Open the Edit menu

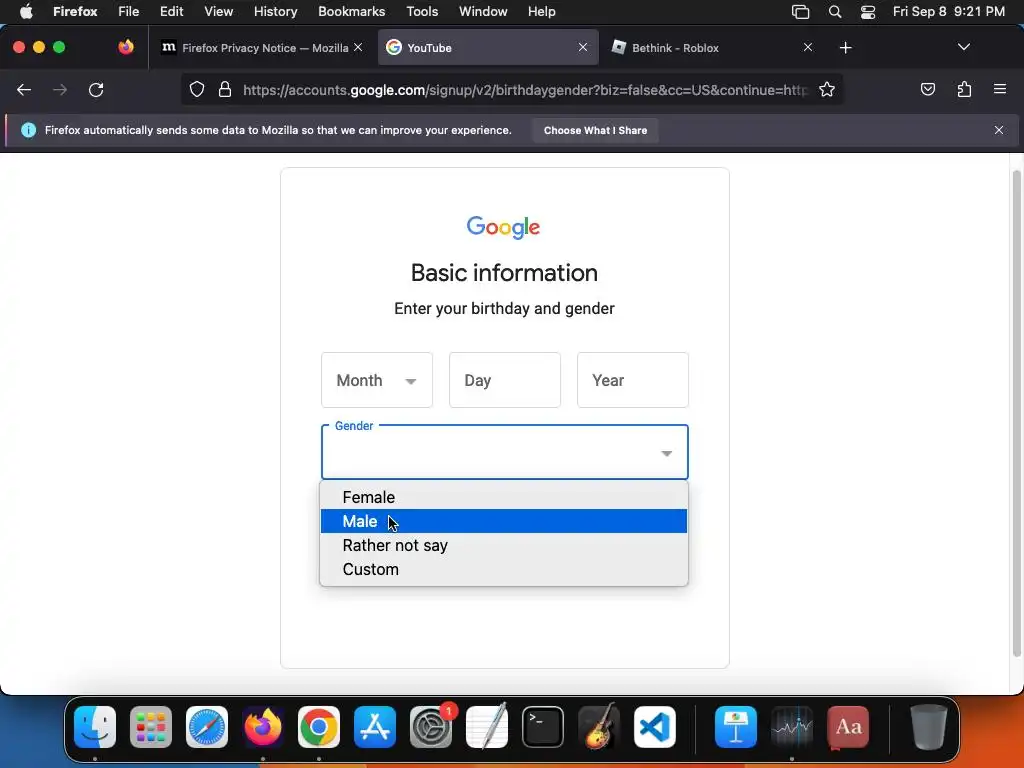tap(172, 12)
